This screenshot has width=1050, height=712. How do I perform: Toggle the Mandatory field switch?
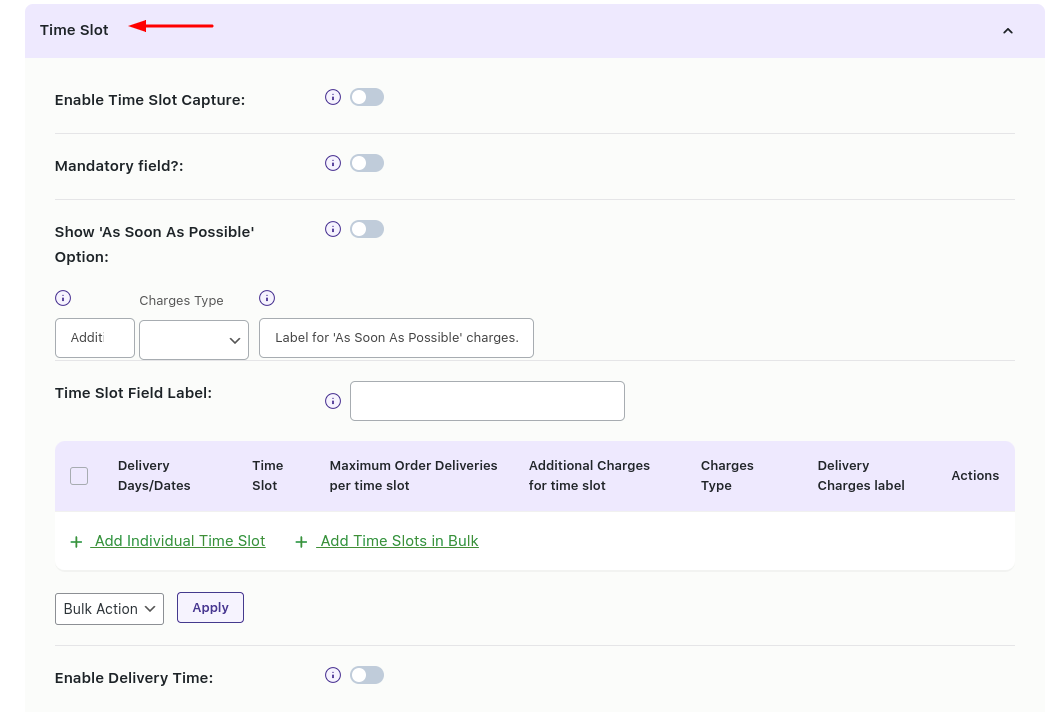tap(367, 163)
